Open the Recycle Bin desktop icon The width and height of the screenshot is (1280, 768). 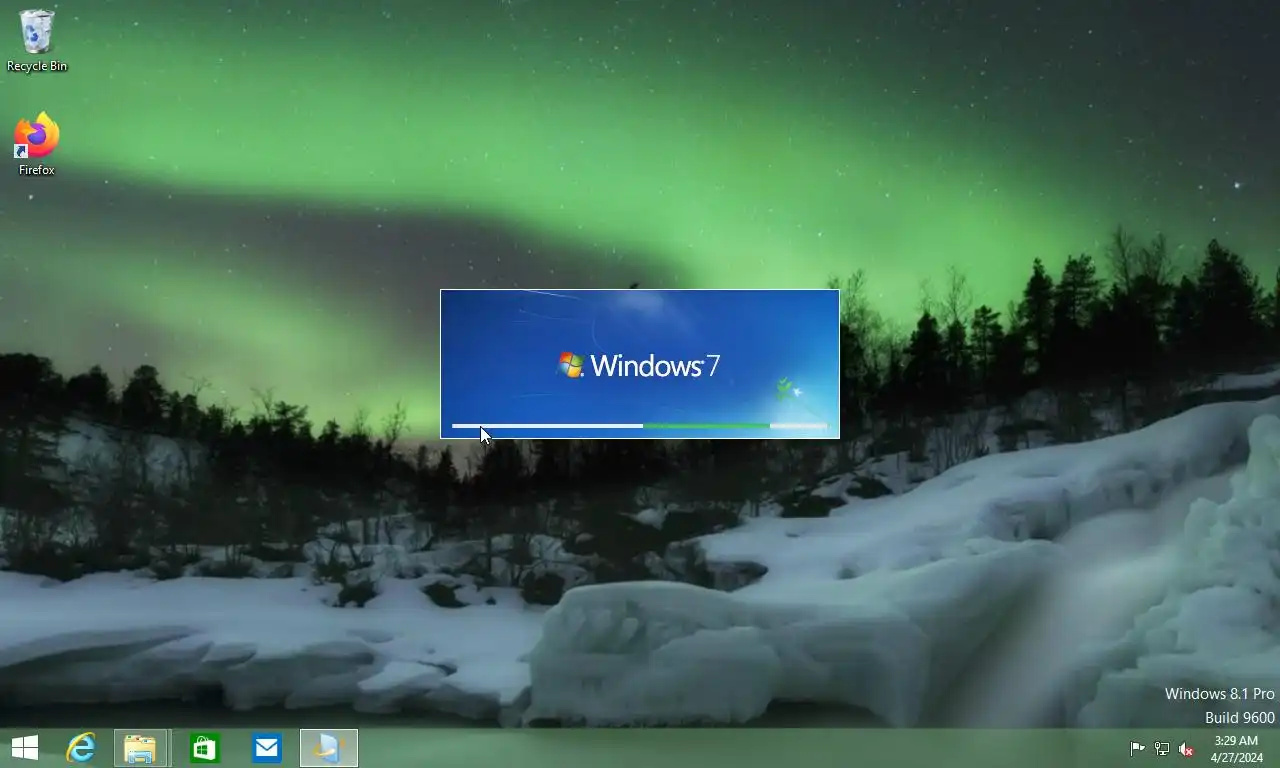tap(37, 40)
